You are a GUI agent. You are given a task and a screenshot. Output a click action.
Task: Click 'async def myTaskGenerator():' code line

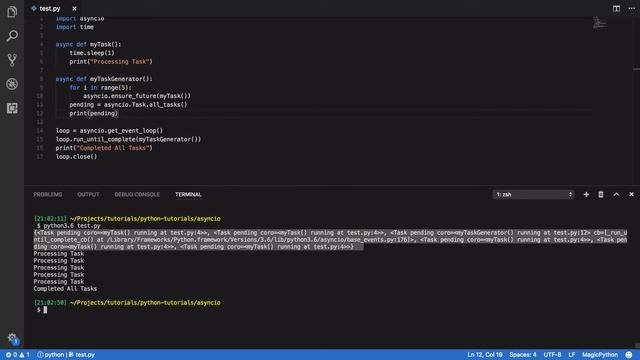coord(104,79)
